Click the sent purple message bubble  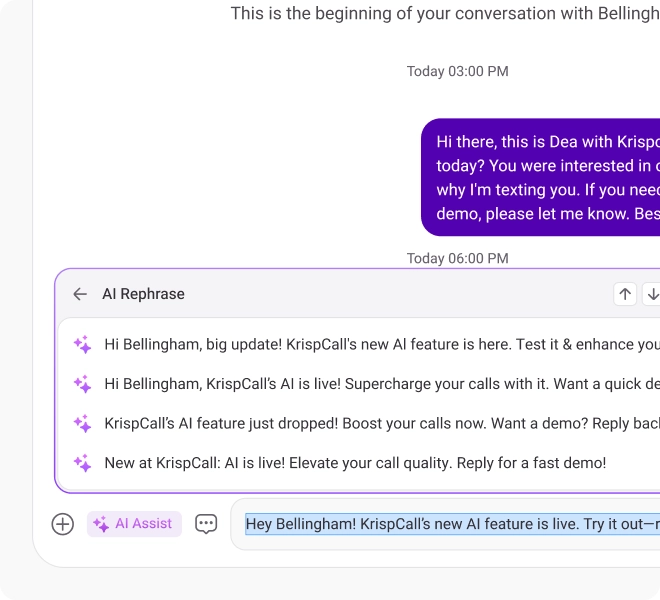point(540,177)
